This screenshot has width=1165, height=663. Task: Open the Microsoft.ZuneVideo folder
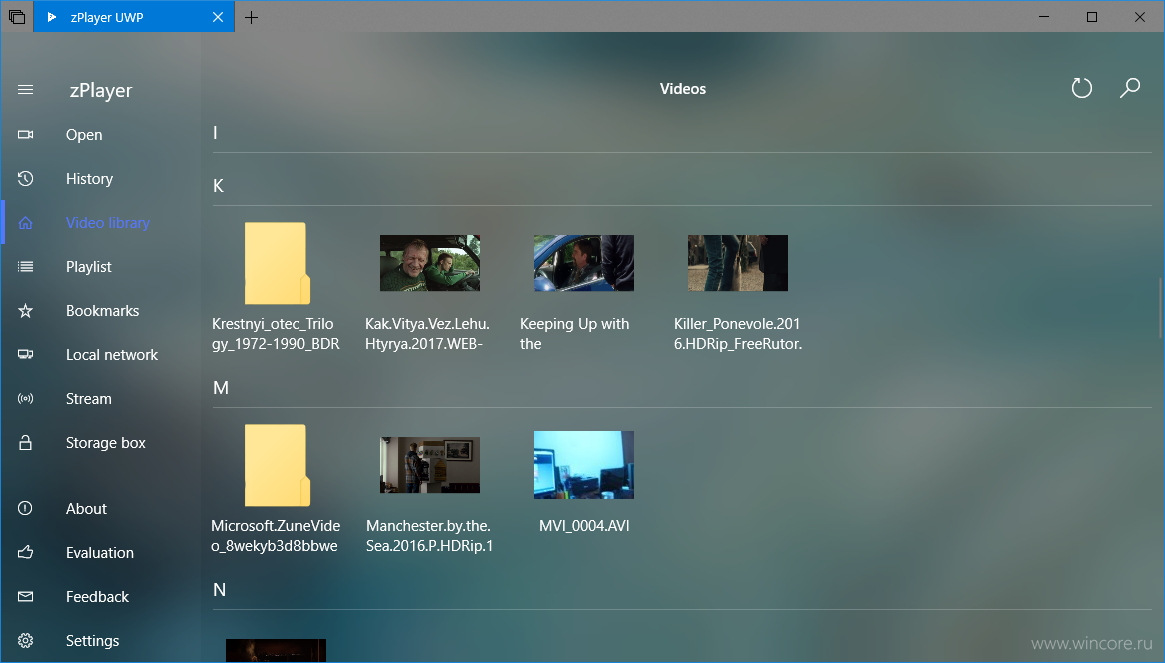pyautogui.click(x=276, y=465)
